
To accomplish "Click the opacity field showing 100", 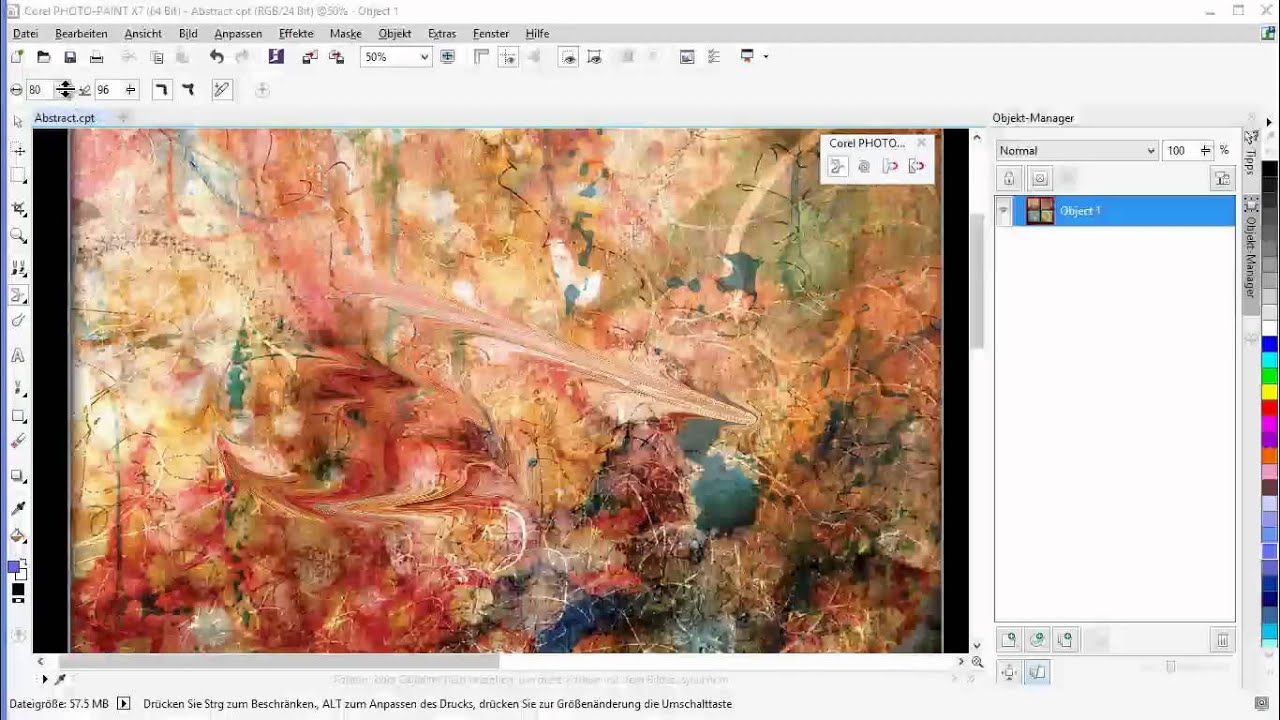I will pyautogui.click(x=1180, y=150).
